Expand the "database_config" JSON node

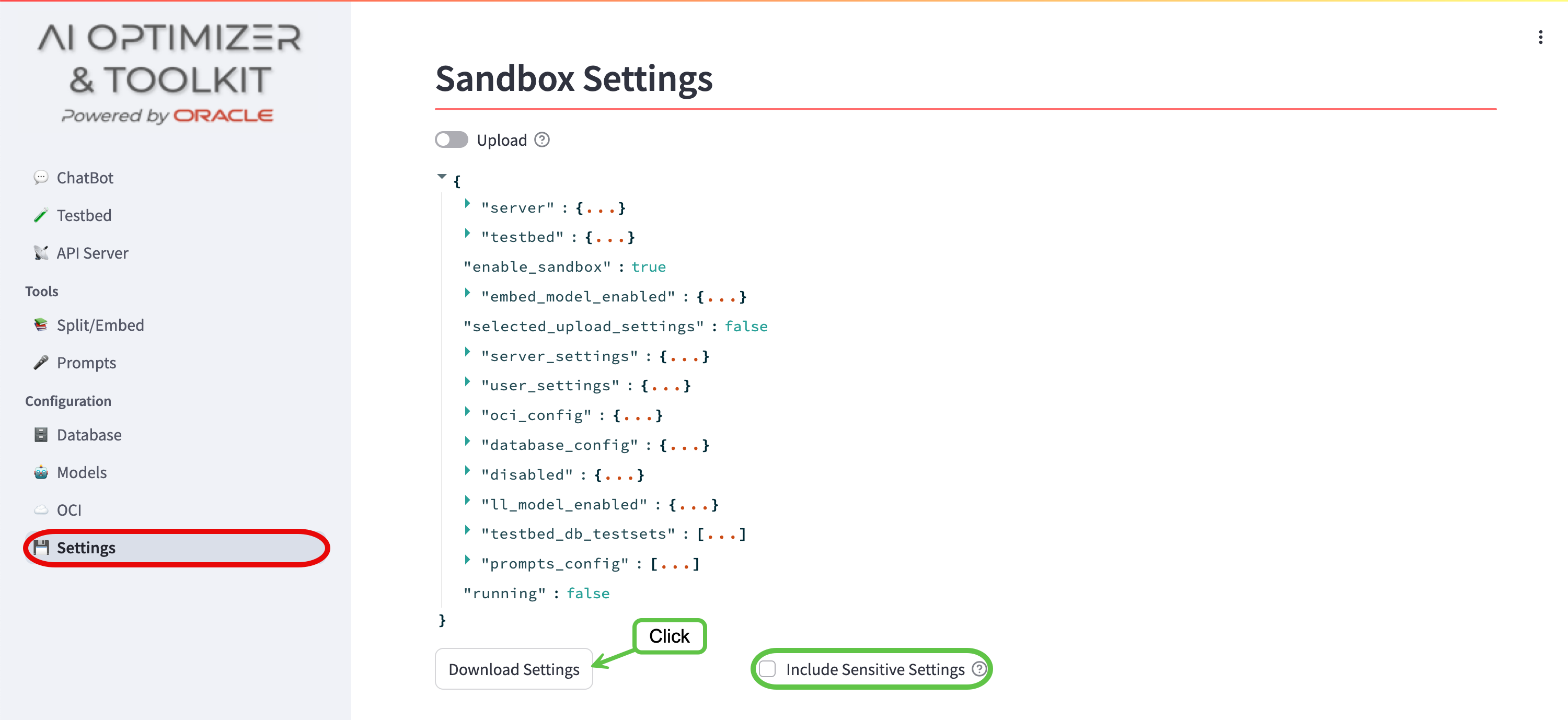tap(467, 442)
